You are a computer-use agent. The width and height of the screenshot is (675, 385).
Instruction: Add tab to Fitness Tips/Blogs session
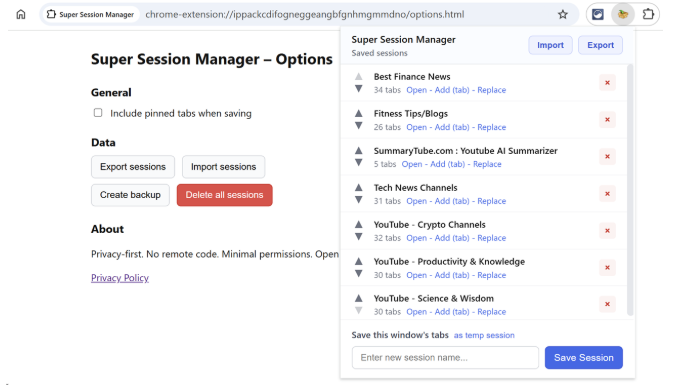[x=452, y=127]
